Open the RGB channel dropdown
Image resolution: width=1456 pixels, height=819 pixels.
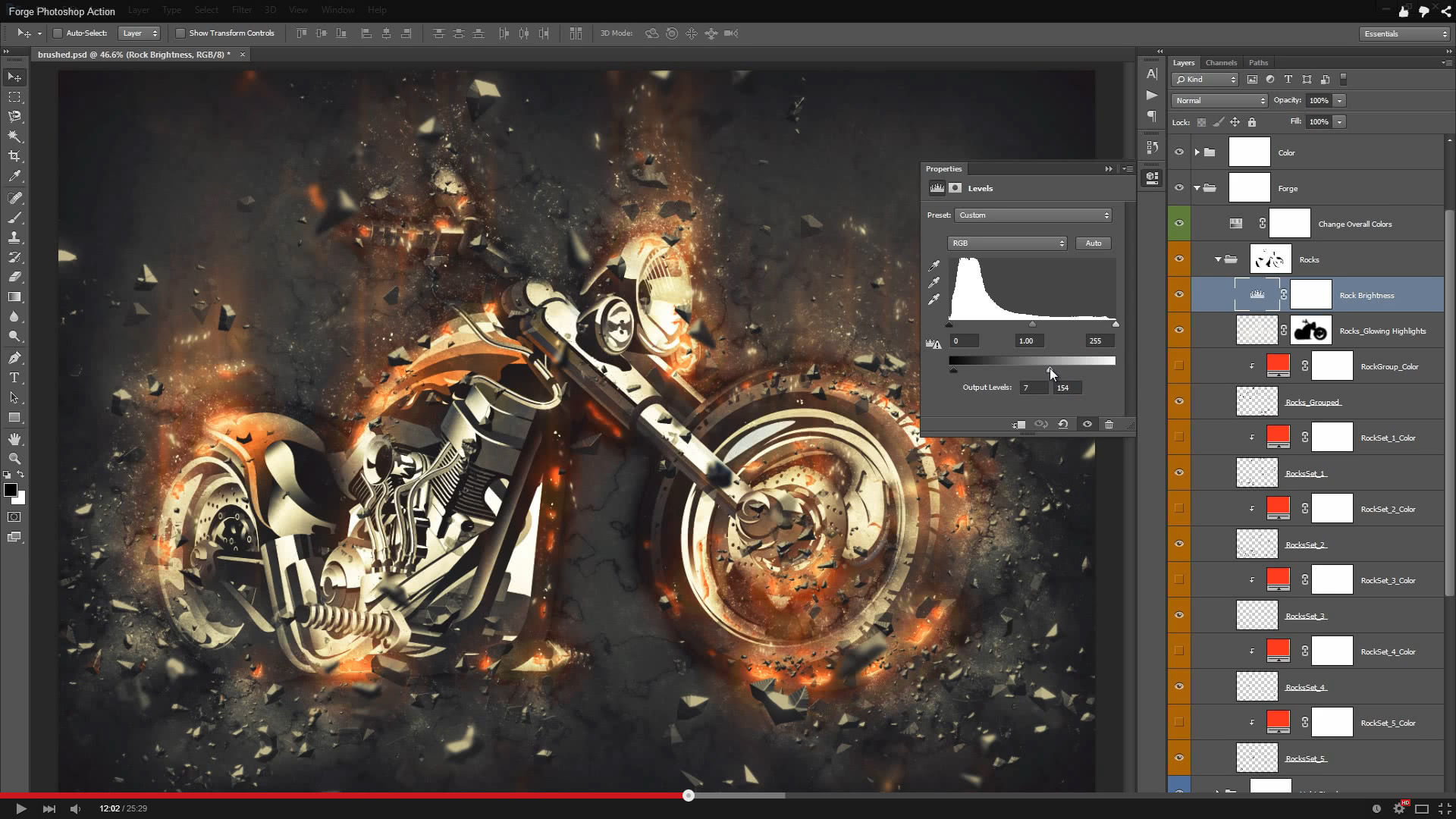1007,243
